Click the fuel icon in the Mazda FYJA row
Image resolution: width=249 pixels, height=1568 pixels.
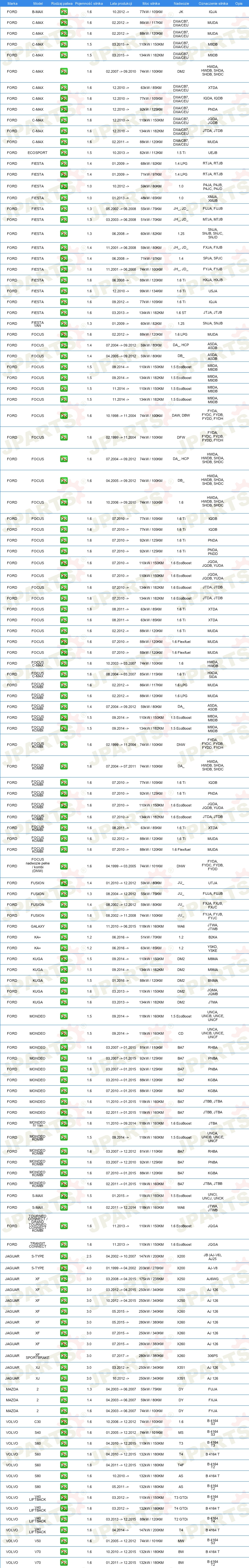(64, 1411)
